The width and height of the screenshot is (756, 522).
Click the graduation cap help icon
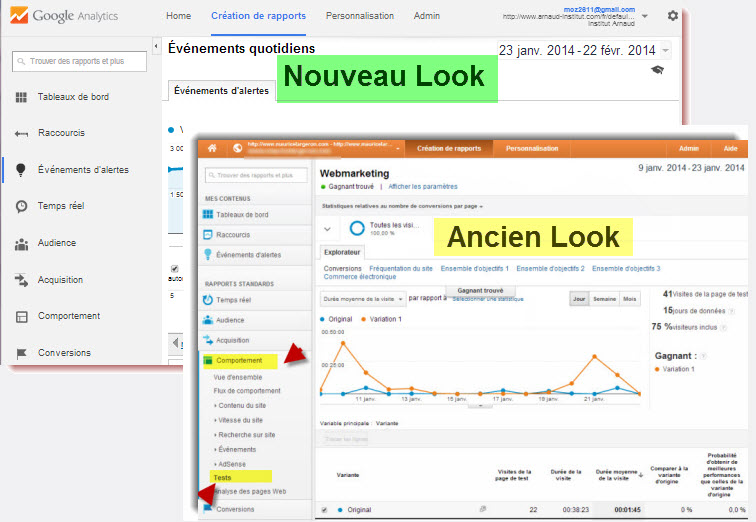coord(658,70)
